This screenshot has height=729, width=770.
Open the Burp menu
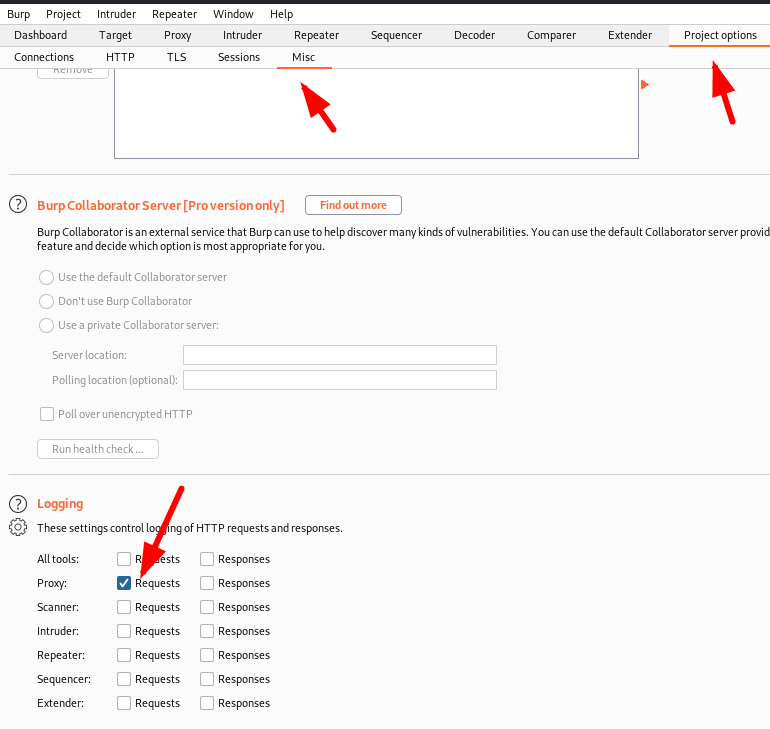coord(19,14)
